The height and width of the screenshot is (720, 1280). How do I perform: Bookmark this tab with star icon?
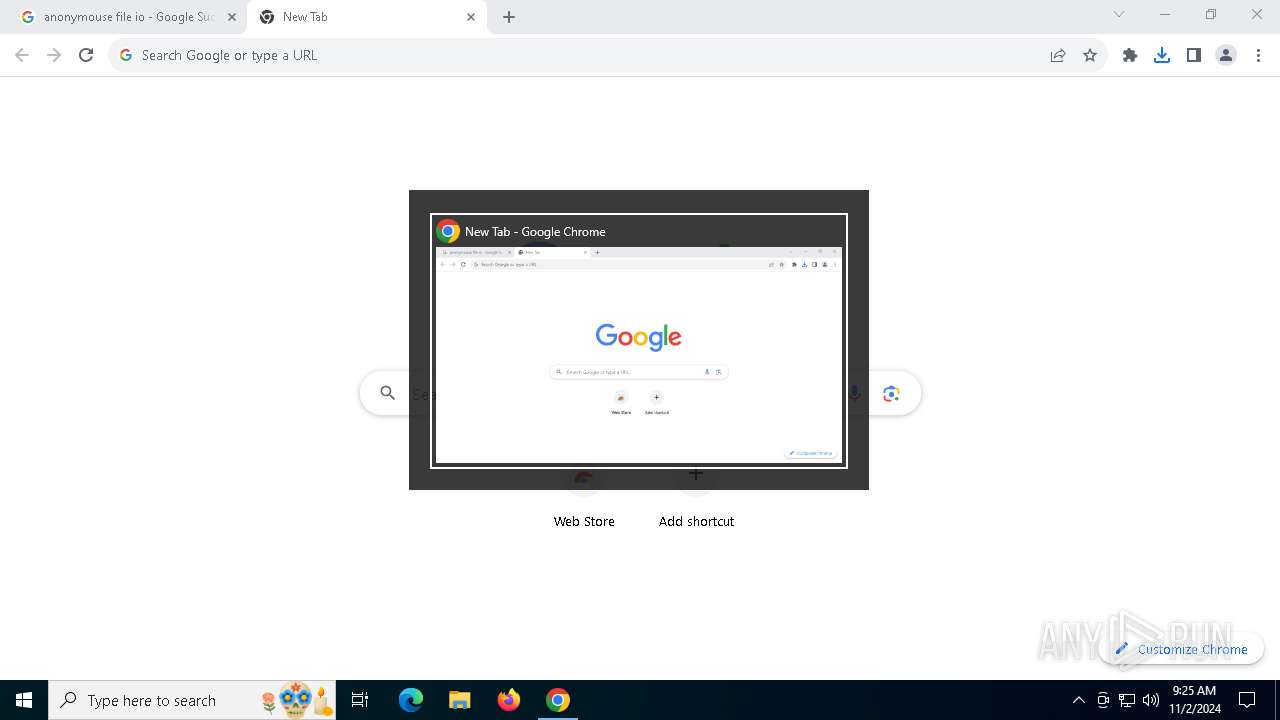point(1090,55)
